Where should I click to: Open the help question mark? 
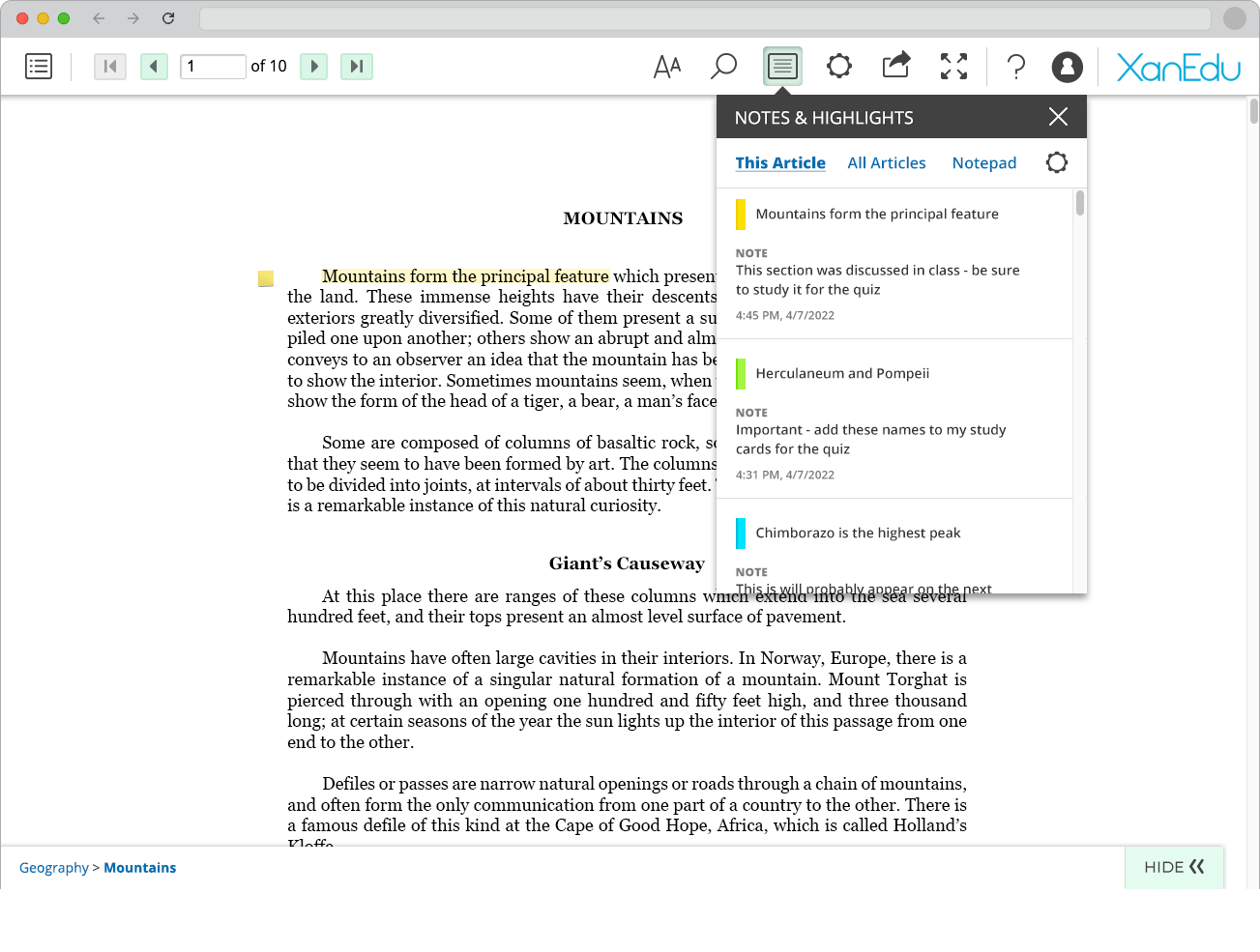[x=1015, y=67]
